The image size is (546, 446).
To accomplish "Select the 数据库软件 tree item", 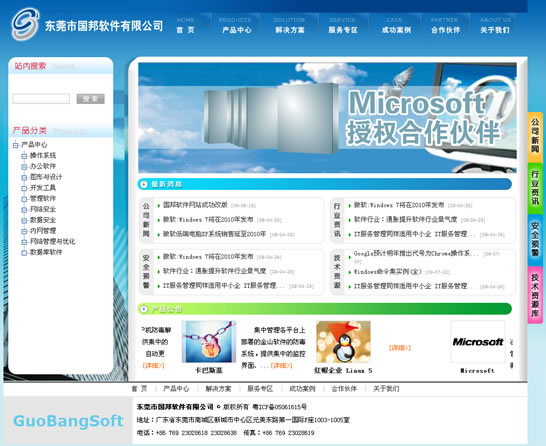I will (x=46, y=252).
